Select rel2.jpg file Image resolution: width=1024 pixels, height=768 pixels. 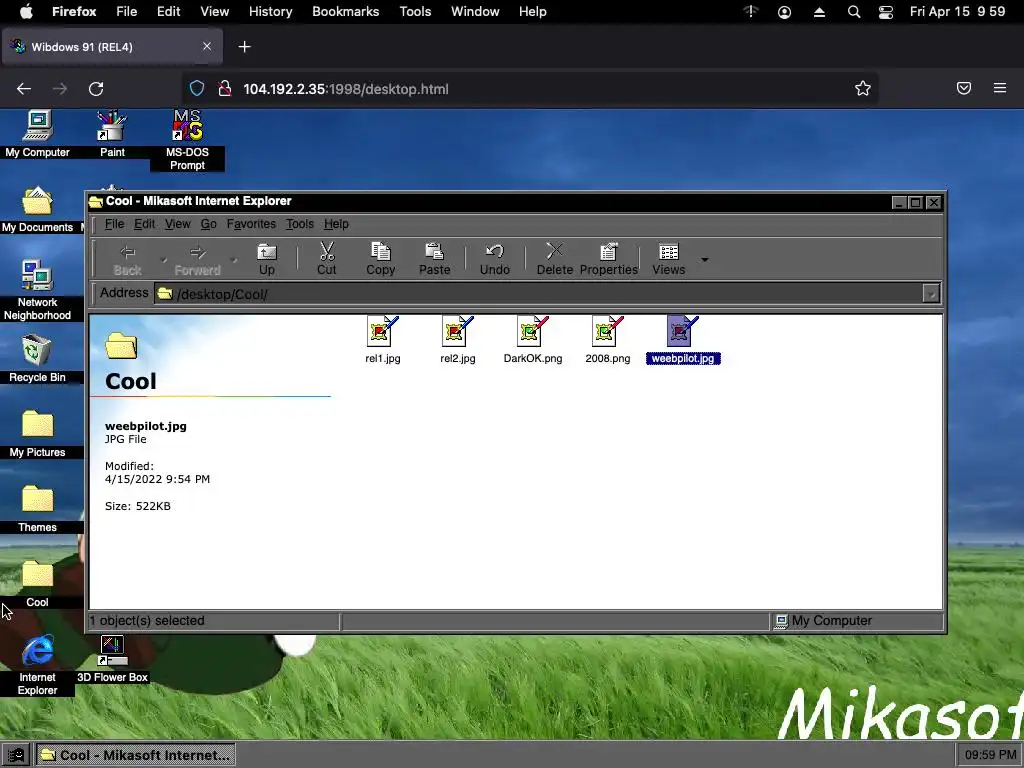tap(458, 340)
